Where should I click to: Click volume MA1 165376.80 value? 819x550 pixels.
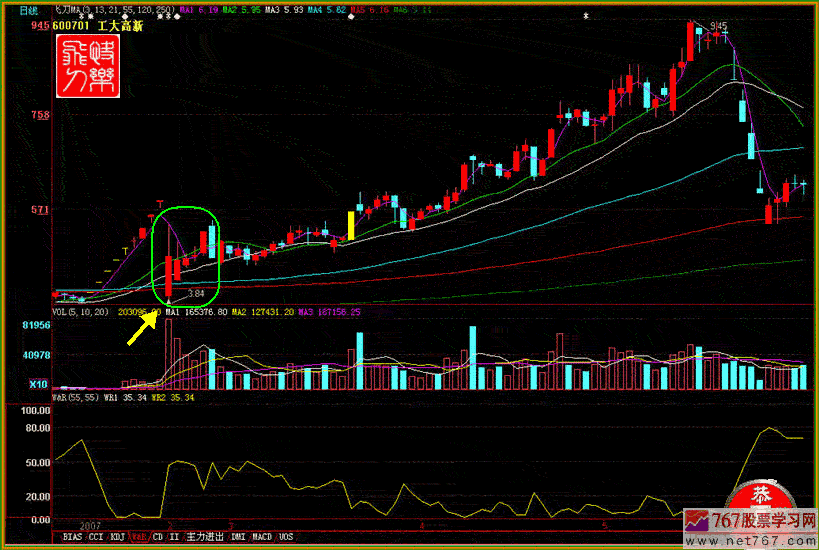pyautogui.click(x=196, y=312)
